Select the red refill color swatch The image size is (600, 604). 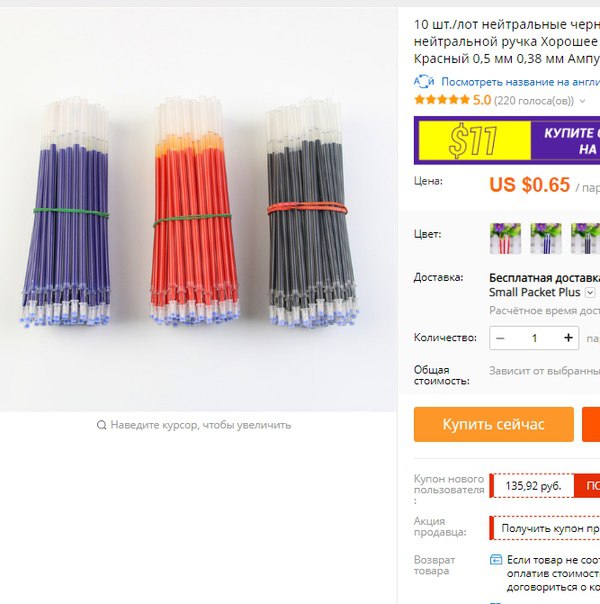(x=505, y=238)
